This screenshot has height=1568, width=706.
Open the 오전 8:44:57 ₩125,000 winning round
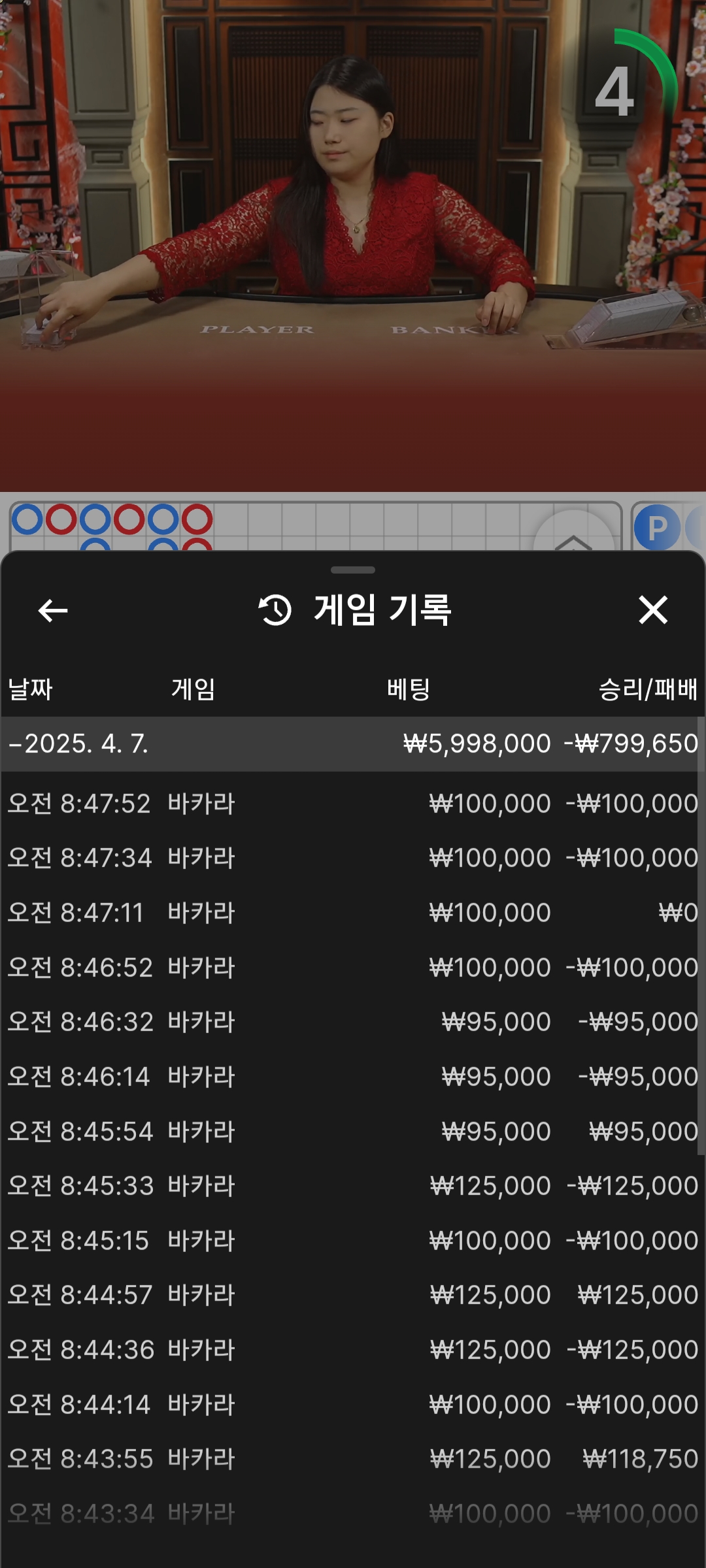(353, 1295)
